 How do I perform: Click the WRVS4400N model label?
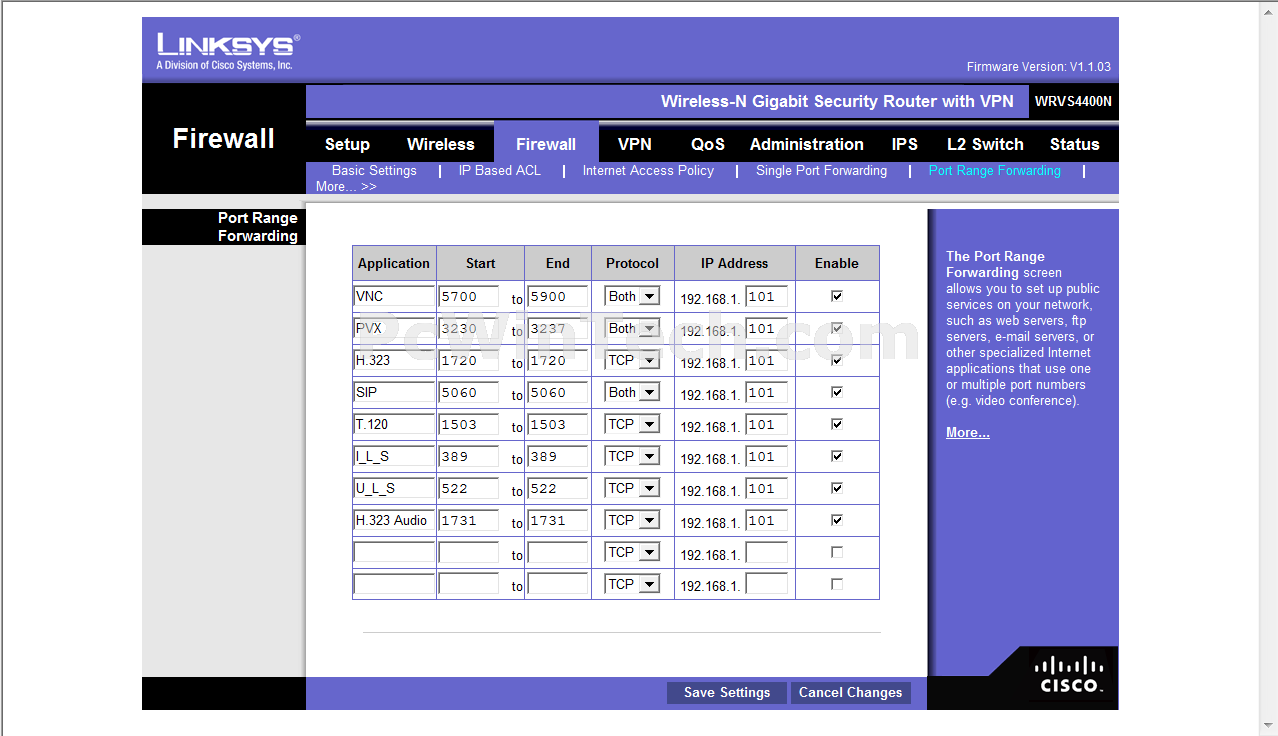tap(1073, 101)
